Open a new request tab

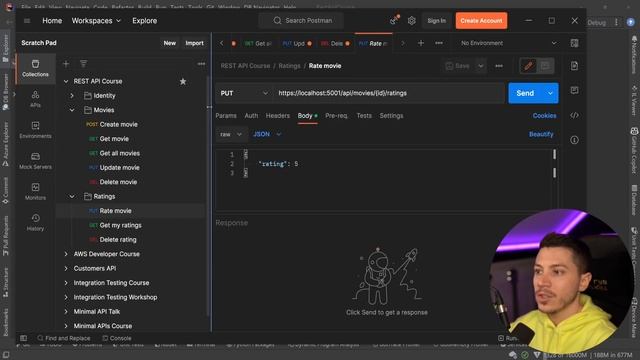(421, 43)
